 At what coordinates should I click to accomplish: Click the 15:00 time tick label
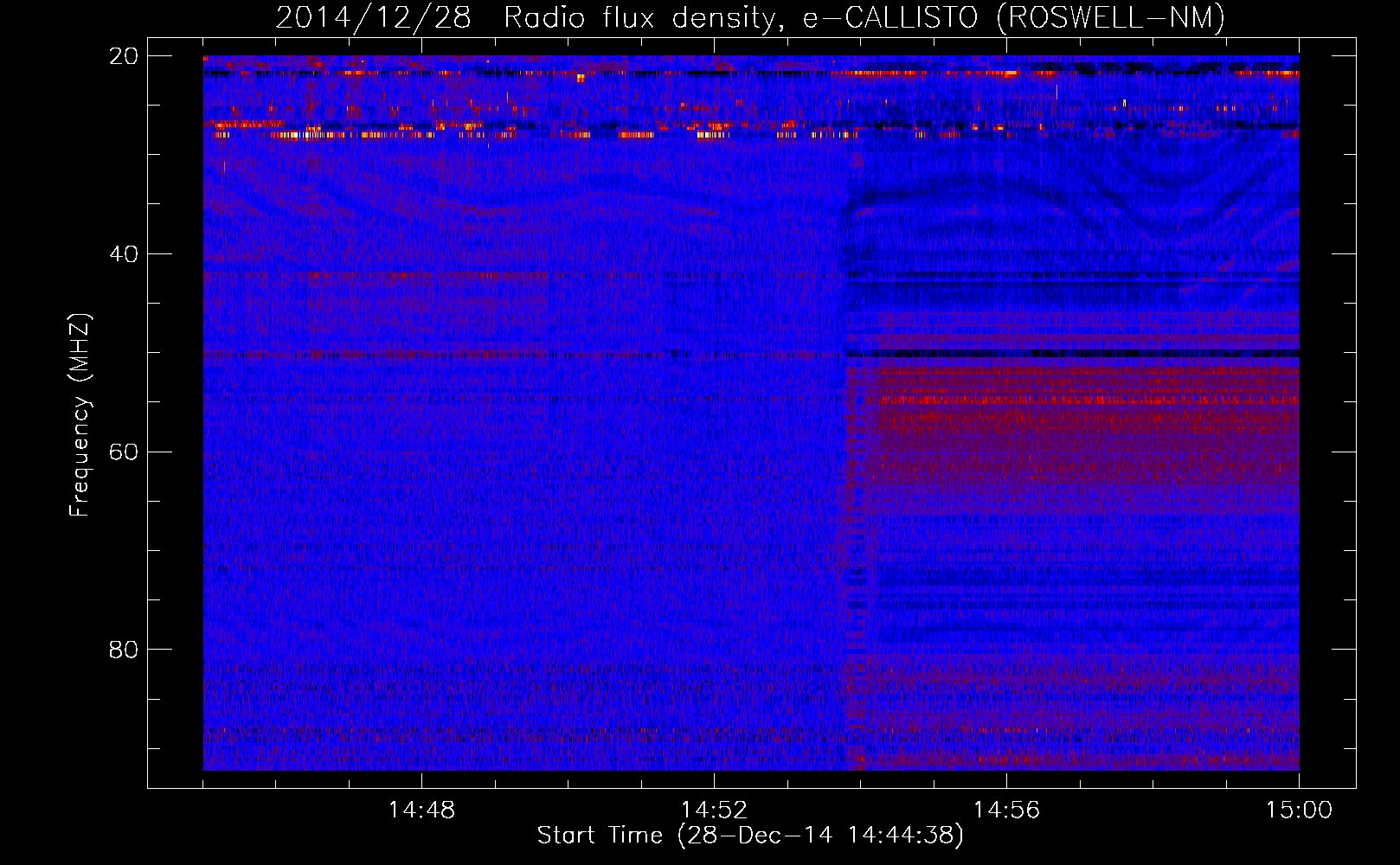pos(1299,811)
